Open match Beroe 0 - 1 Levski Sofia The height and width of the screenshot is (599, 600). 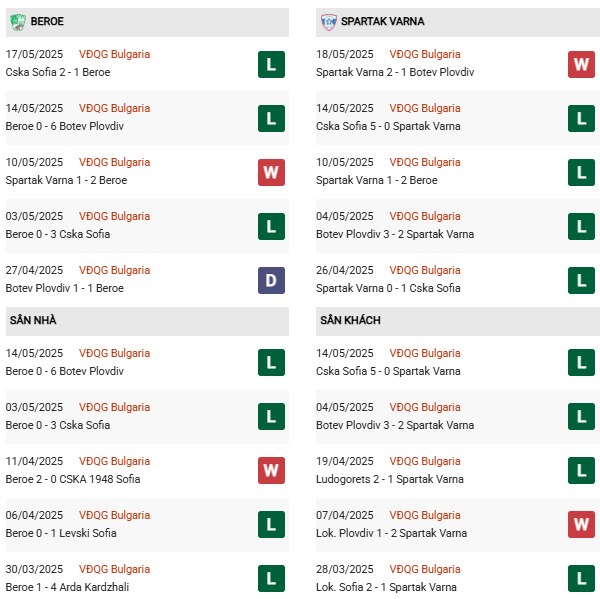(61, 533)
